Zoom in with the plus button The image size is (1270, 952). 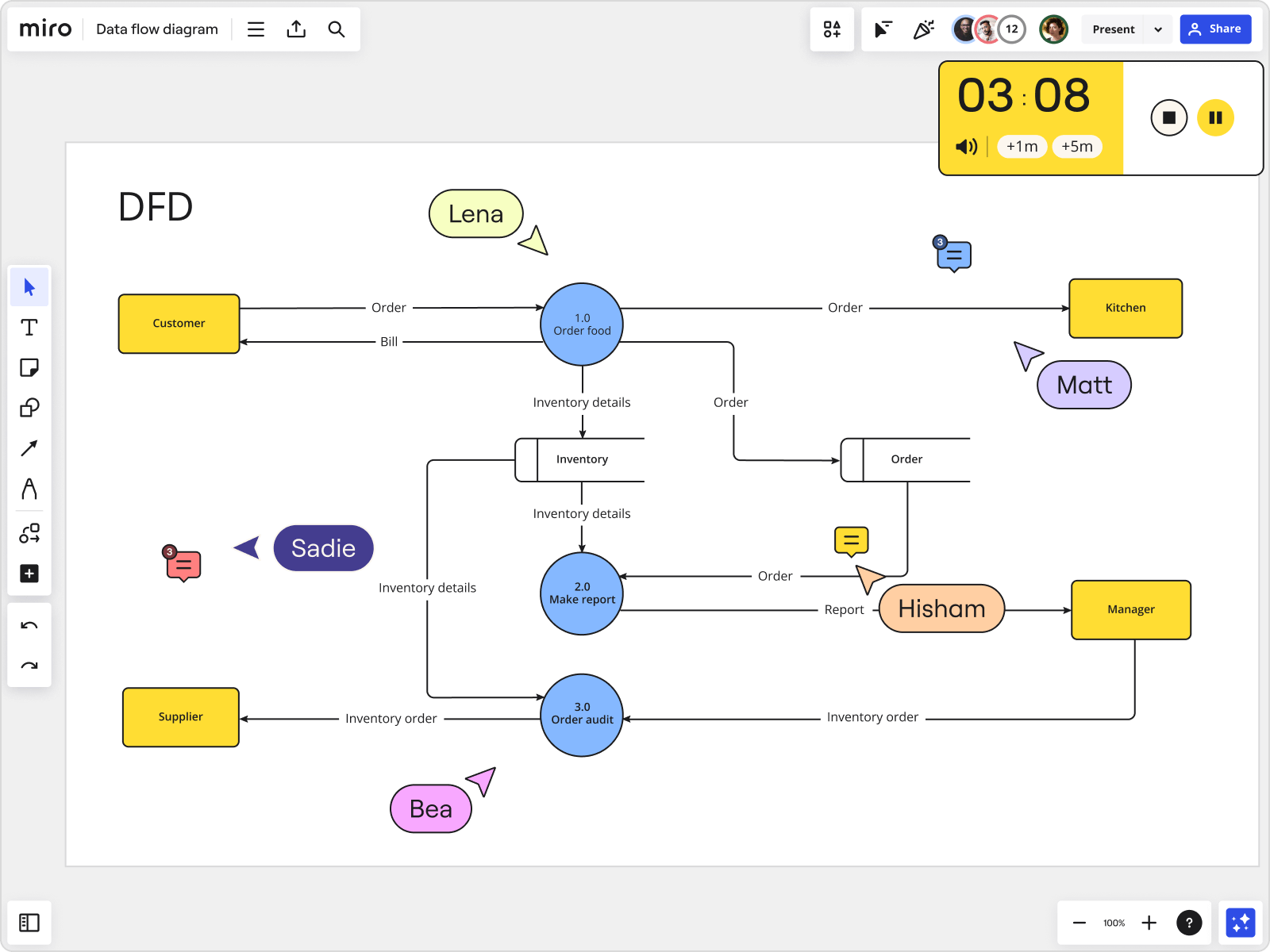pos(1149,923)
